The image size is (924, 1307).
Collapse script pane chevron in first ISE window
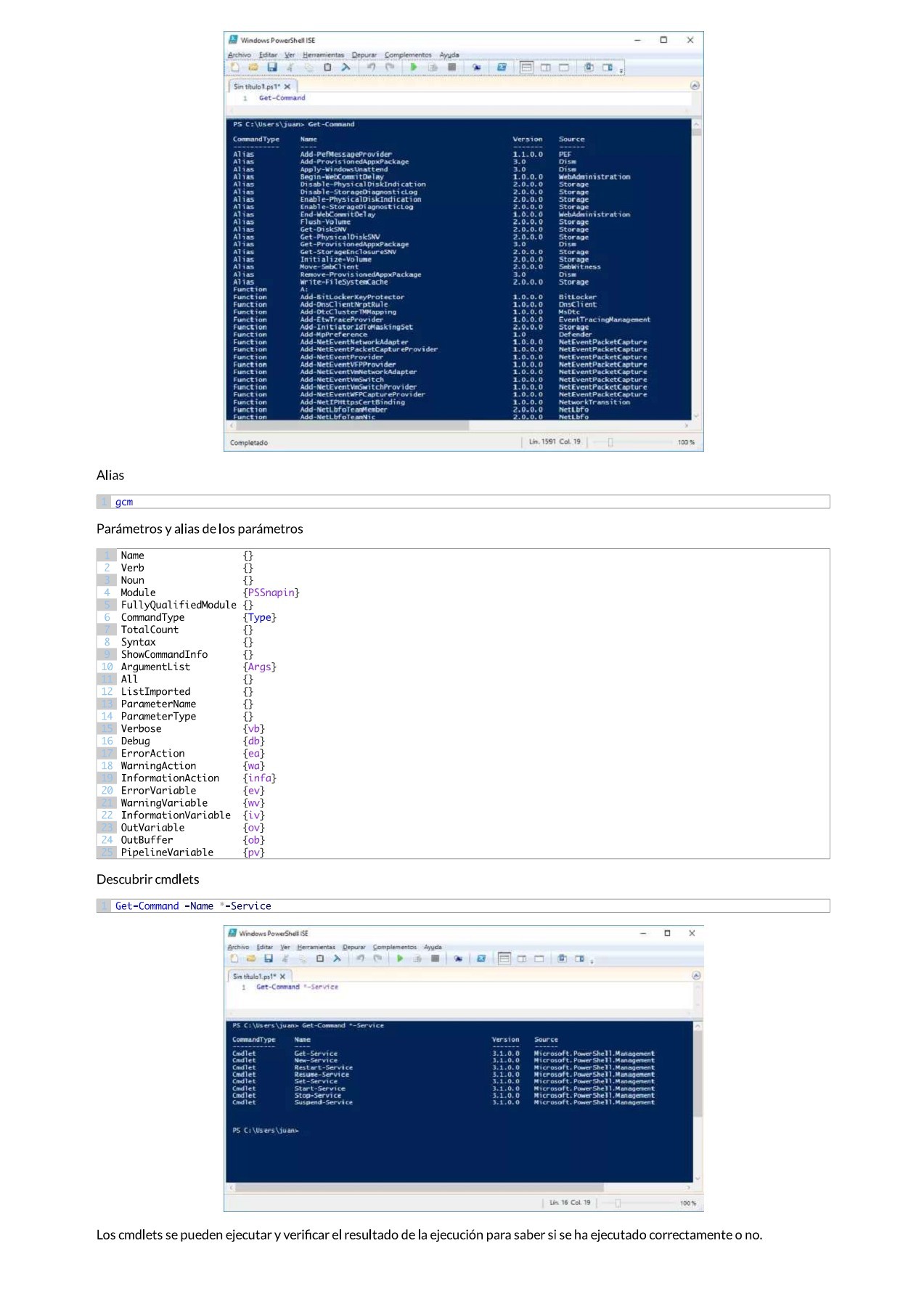(695, 86)
